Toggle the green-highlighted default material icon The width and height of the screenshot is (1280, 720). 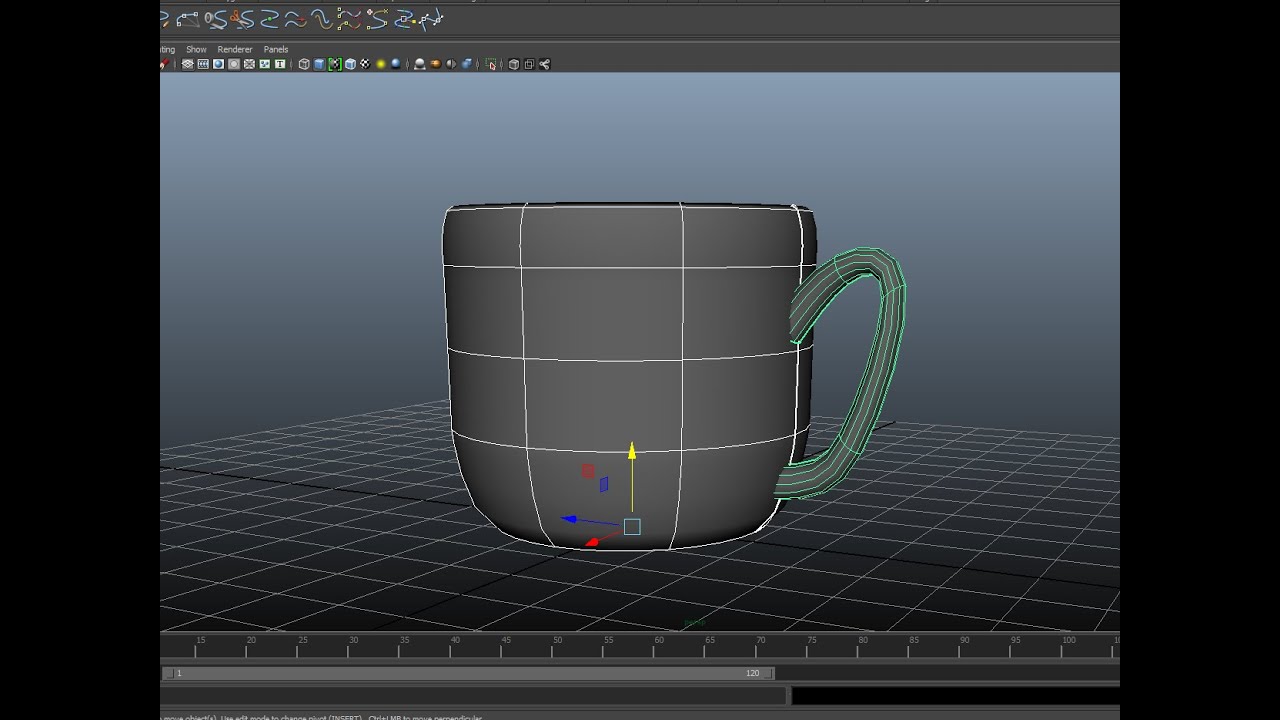click(335, 64)
